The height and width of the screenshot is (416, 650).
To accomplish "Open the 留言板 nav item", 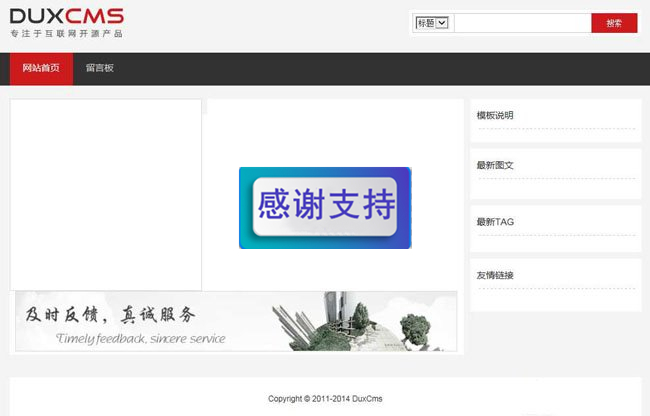I will [99, 68].
